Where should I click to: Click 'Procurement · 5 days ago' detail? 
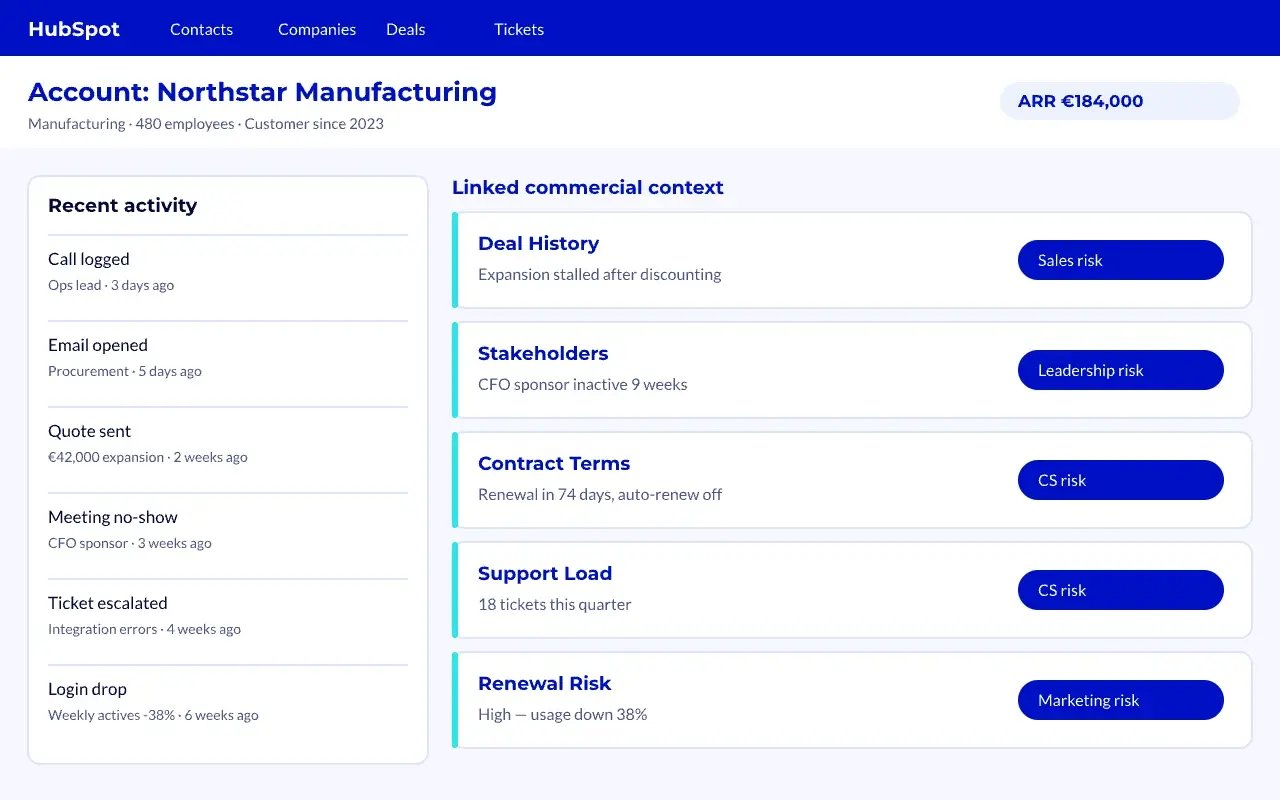(x=125, y=371)
